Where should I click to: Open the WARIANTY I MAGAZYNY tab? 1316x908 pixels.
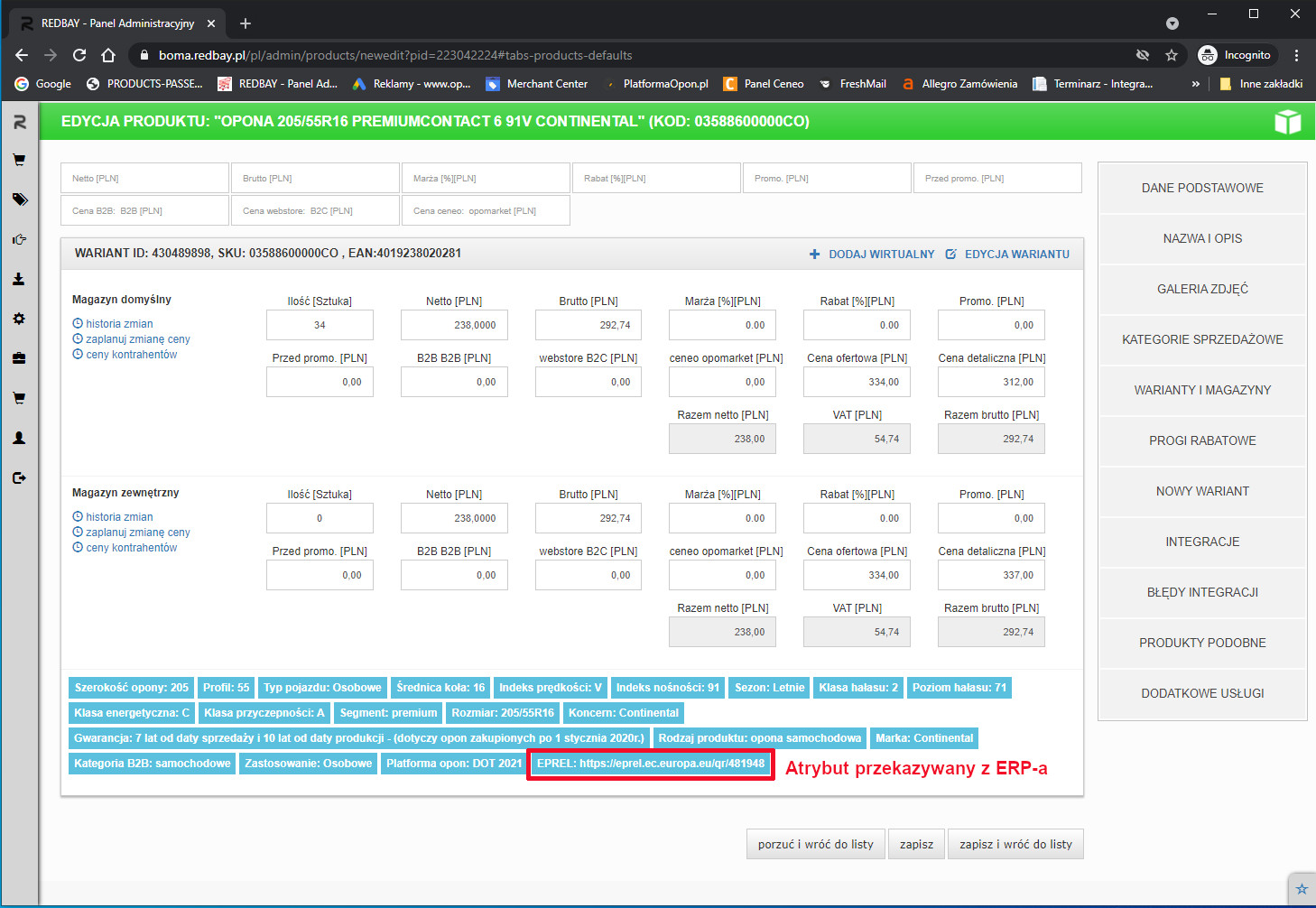tap(1202, 390)
